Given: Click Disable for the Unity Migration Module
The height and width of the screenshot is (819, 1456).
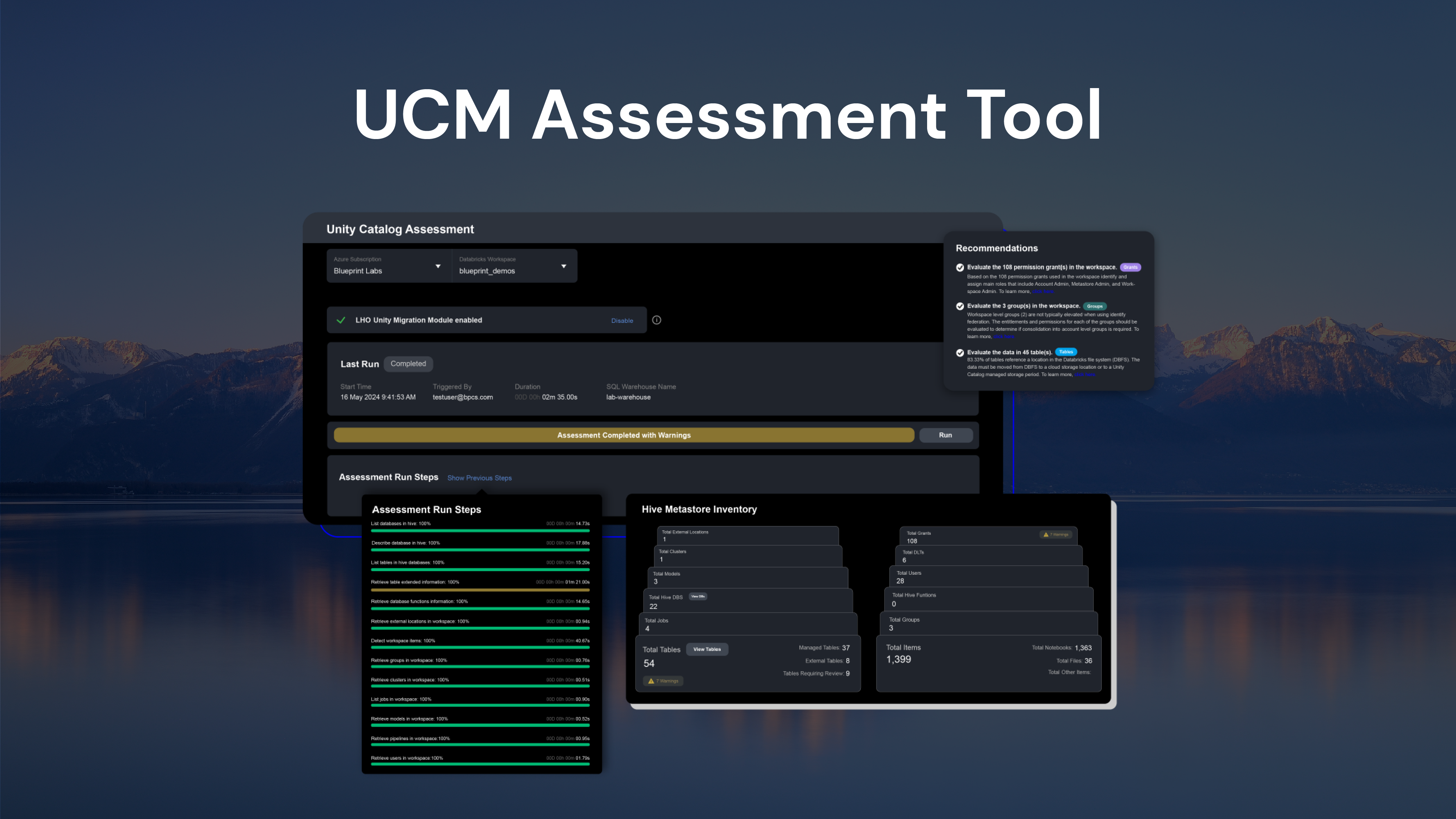Looking at the screenshot, I should pos(622,320).
